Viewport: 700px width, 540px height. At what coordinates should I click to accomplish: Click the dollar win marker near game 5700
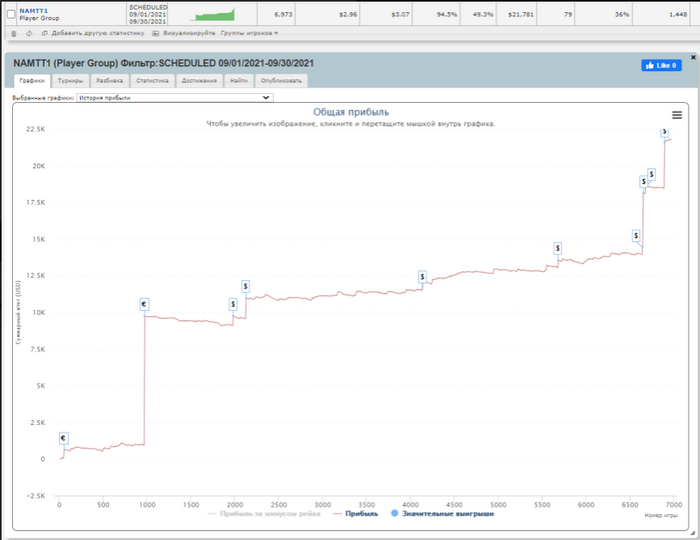pos(558,248)
